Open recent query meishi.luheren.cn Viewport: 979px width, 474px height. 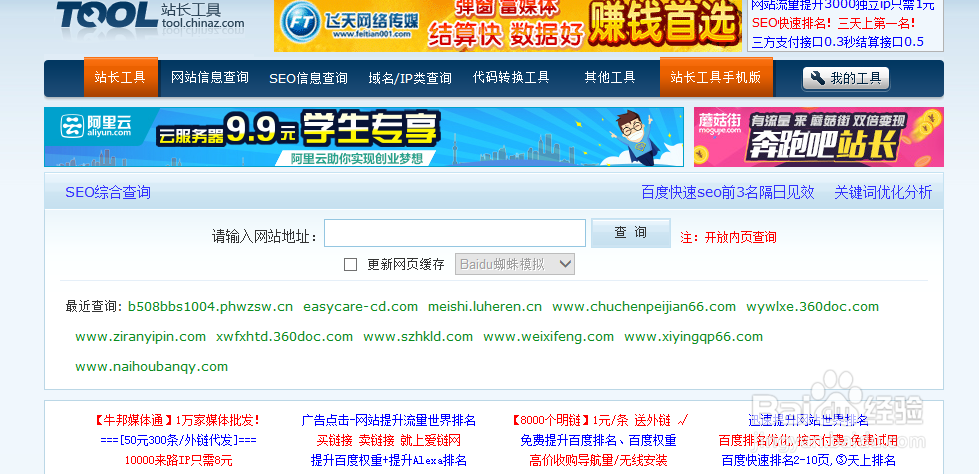pos(485,307)
